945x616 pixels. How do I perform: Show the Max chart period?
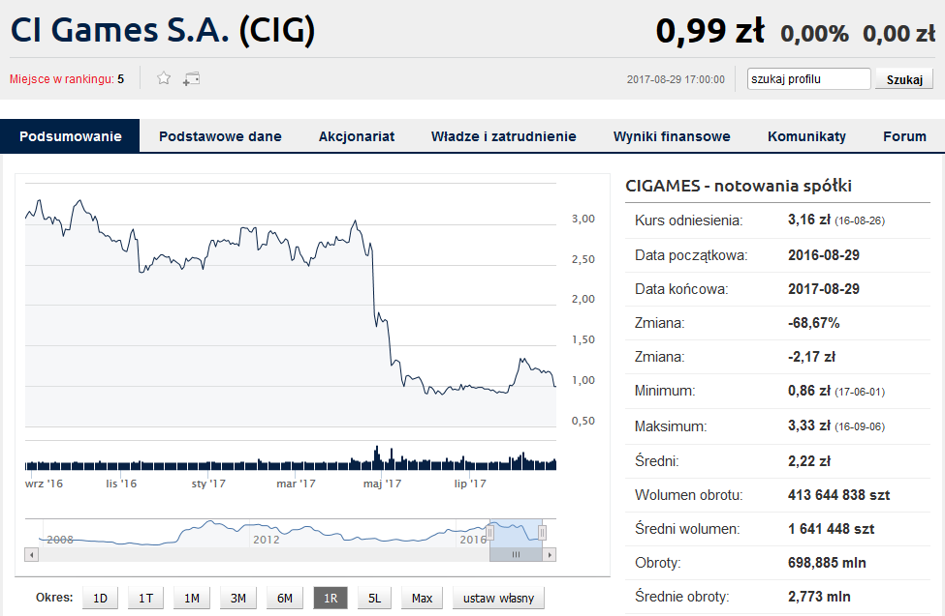click(422, 598)
